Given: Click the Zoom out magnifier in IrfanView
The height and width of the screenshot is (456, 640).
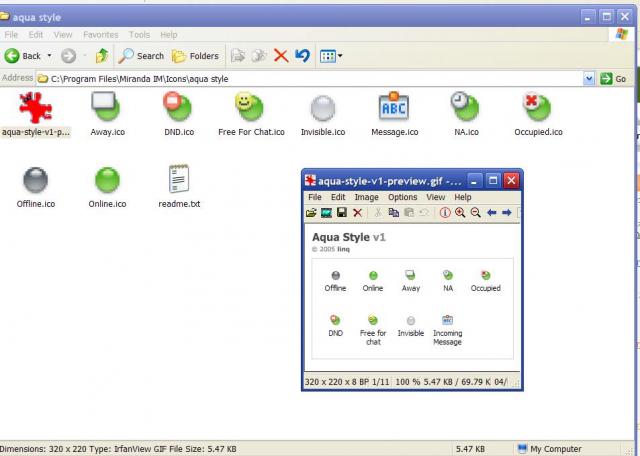Looking at the screenshot, I should [476, 213].
